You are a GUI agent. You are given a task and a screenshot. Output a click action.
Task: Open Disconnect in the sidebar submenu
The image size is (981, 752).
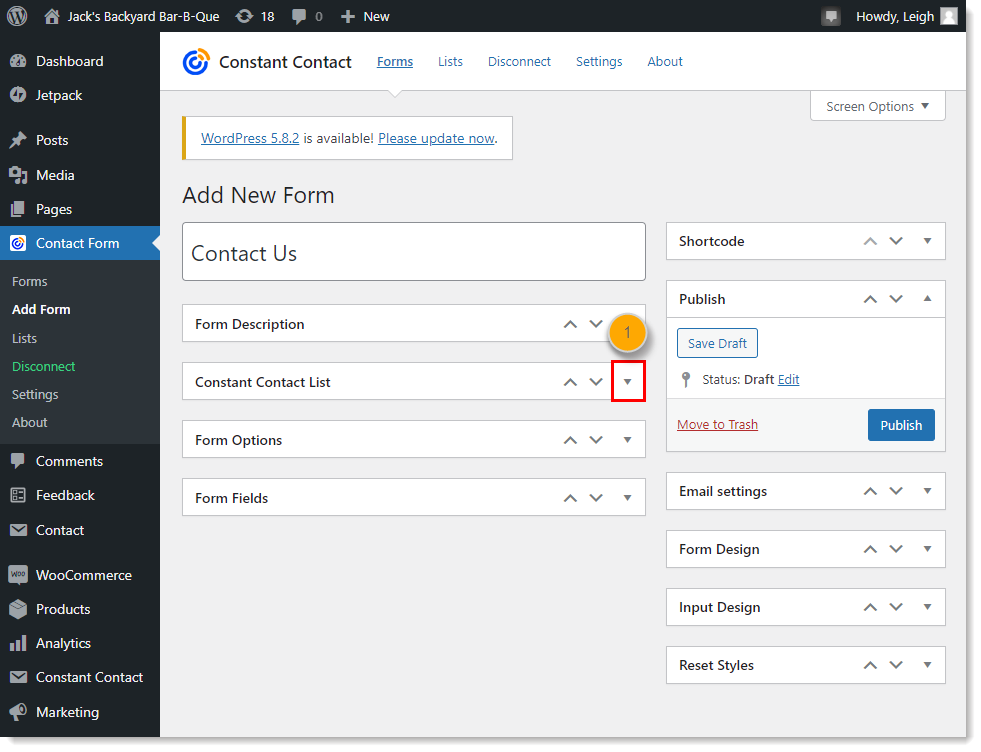click(43, 367)
